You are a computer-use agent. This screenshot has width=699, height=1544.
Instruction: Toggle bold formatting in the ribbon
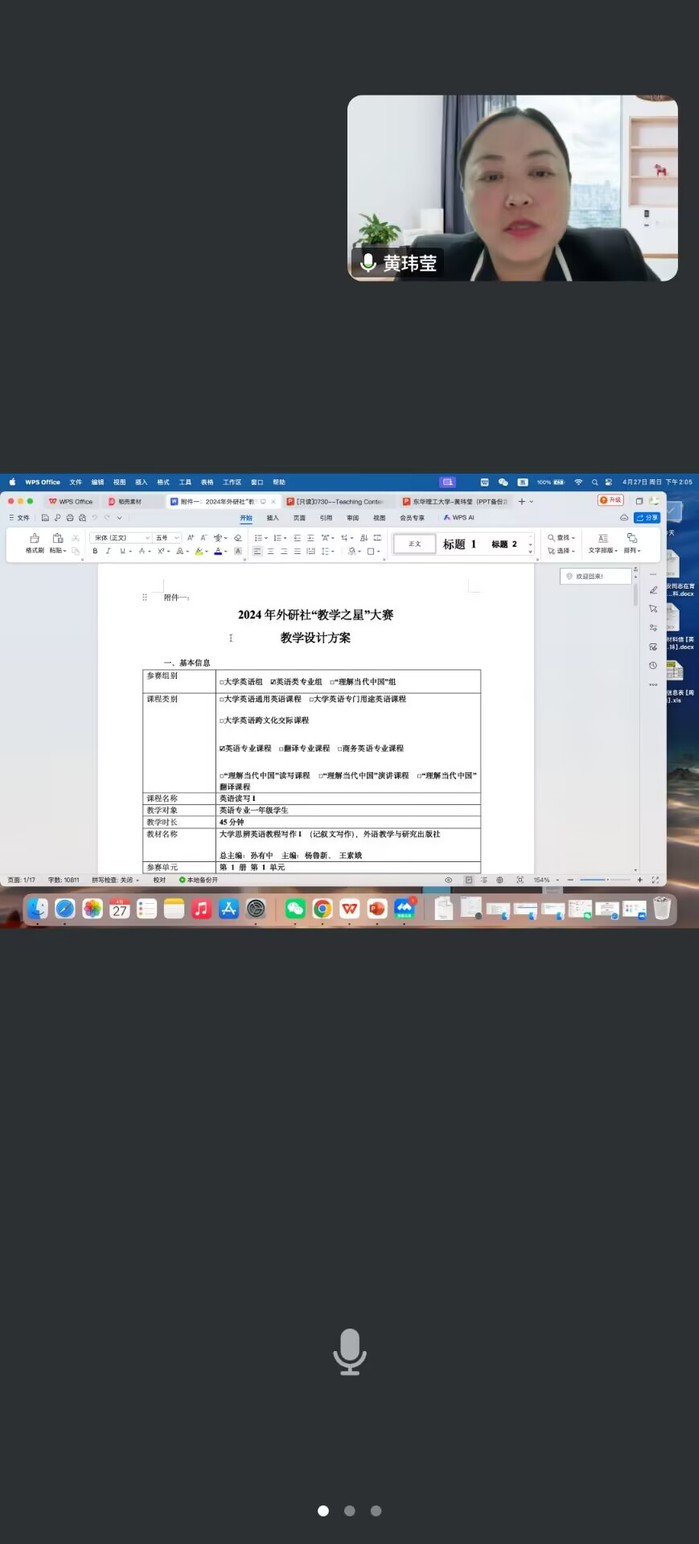click(95, 551)
